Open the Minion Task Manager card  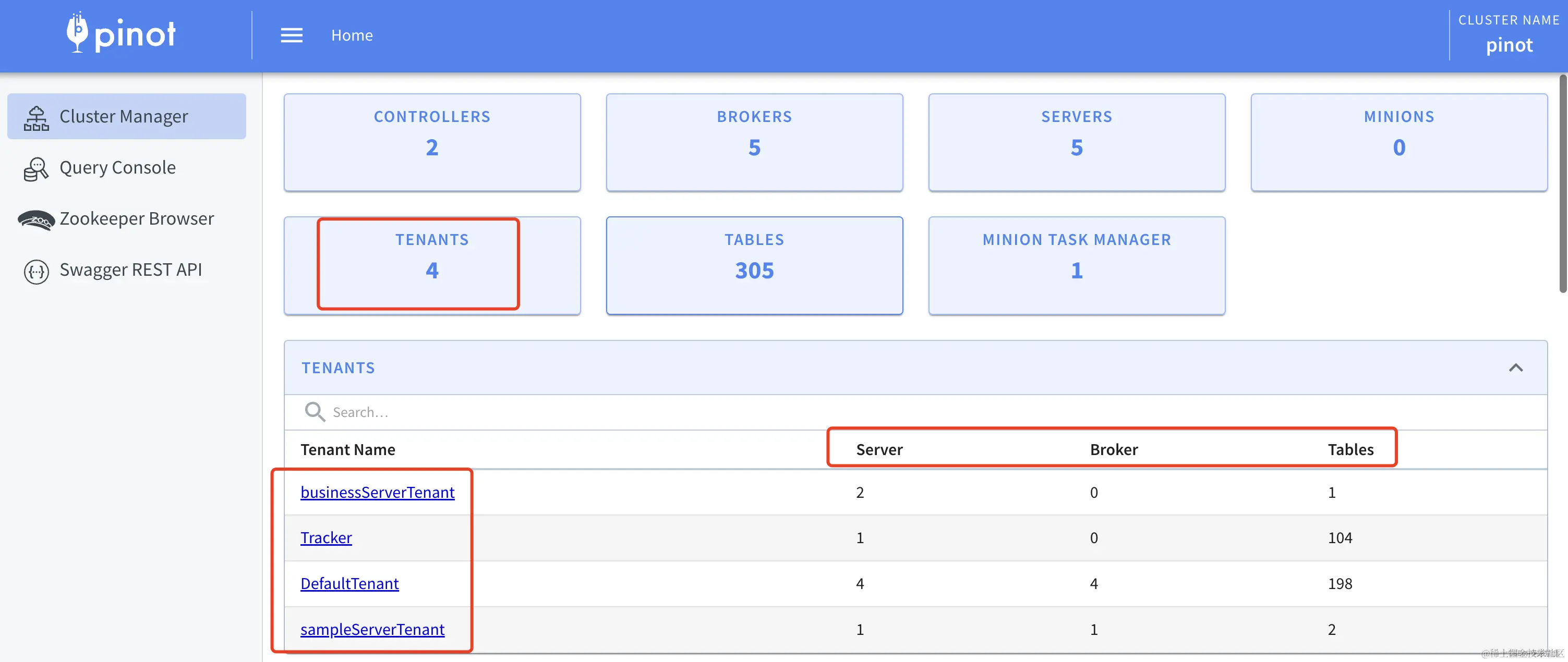(x=1076, y=265)
